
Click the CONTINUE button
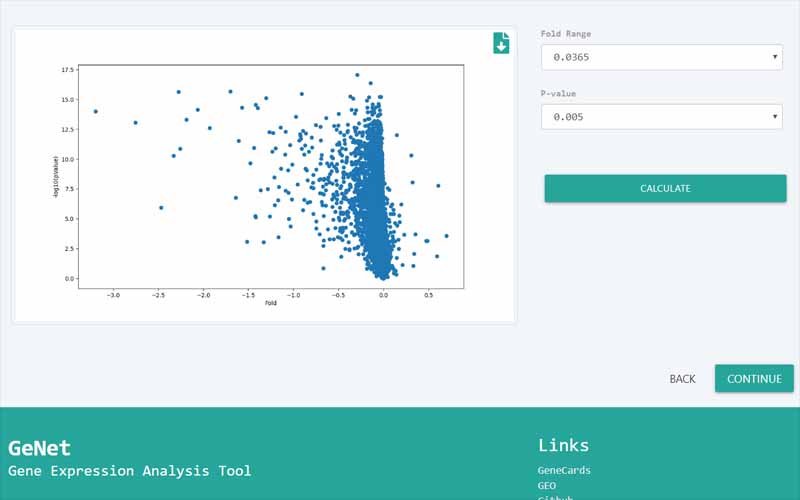coord(754,379)
